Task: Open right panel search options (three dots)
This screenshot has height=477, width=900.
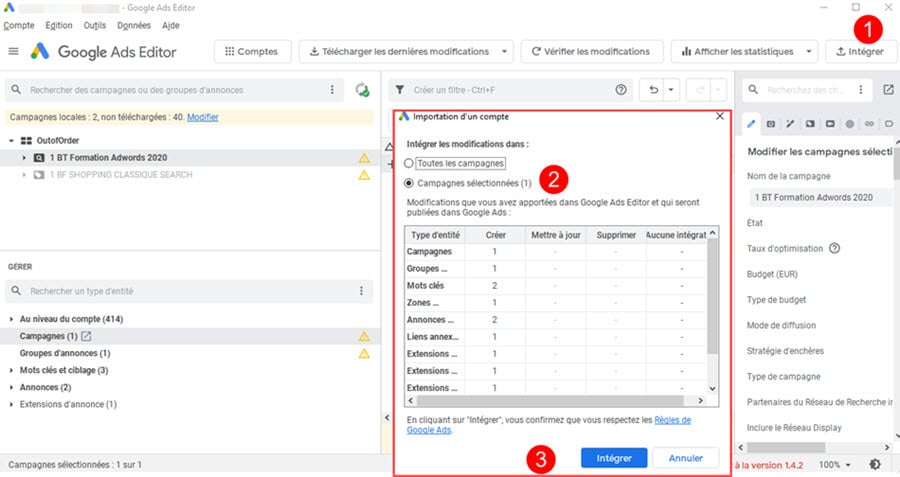Action: pos(860,90)
